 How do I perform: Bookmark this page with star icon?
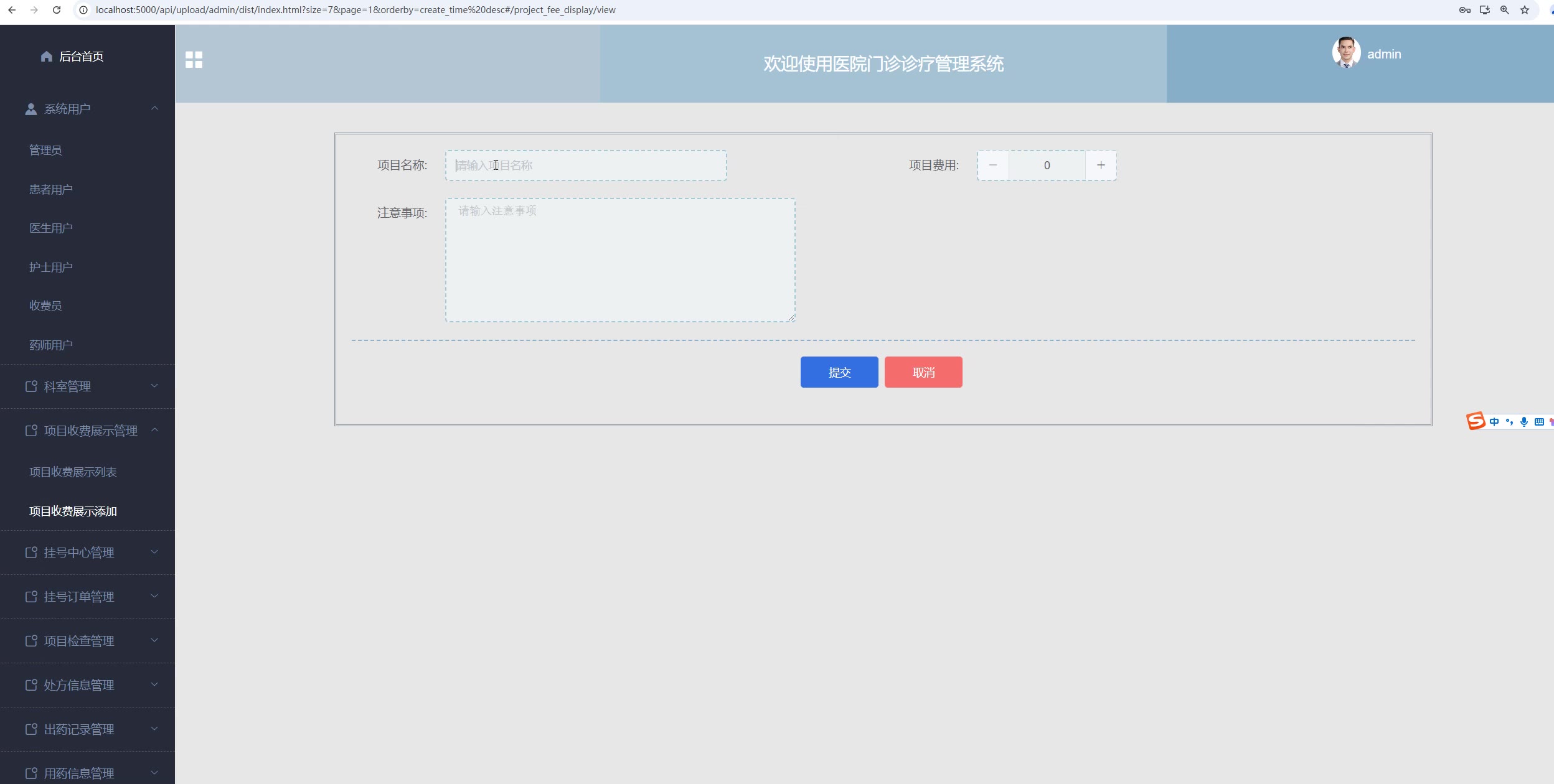(1525, 10)
